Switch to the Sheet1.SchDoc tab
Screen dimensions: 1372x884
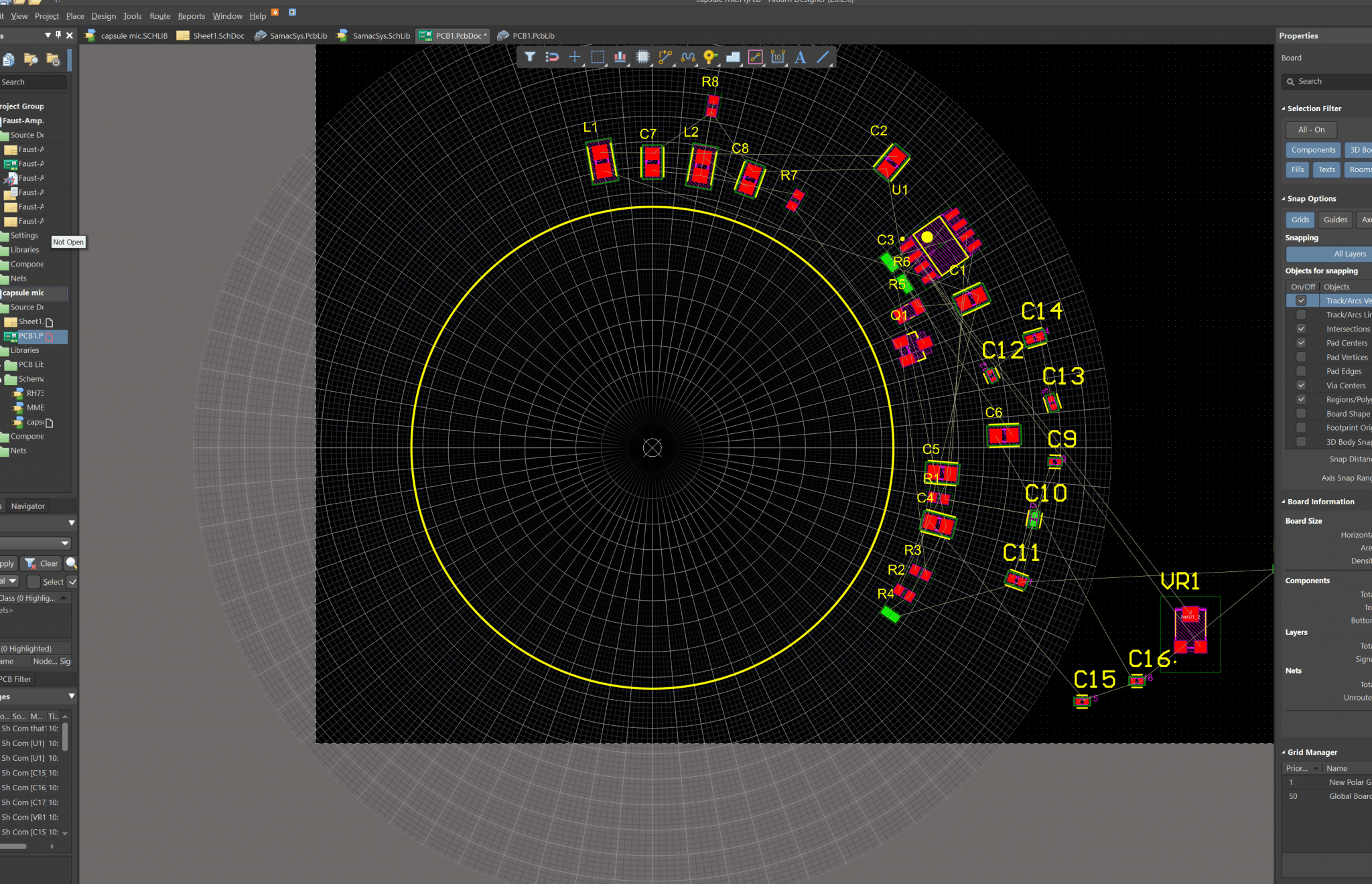(x=210, y=35)
